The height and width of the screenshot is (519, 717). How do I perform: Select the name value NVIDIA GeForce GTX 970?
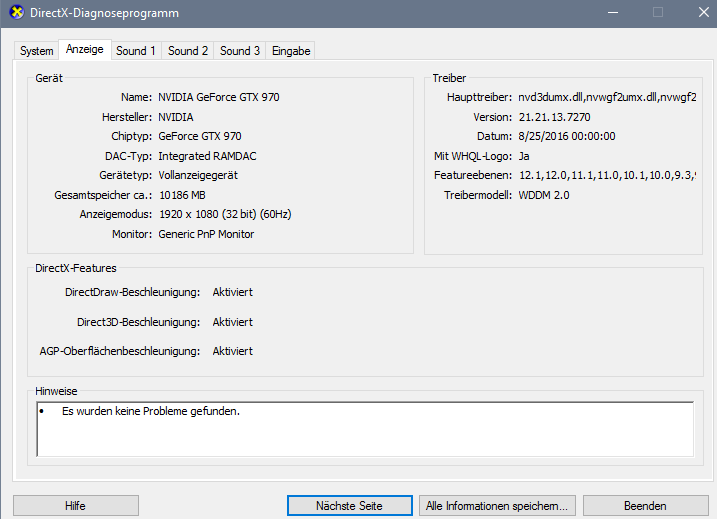pyautogui.click(x=219, y=97)
